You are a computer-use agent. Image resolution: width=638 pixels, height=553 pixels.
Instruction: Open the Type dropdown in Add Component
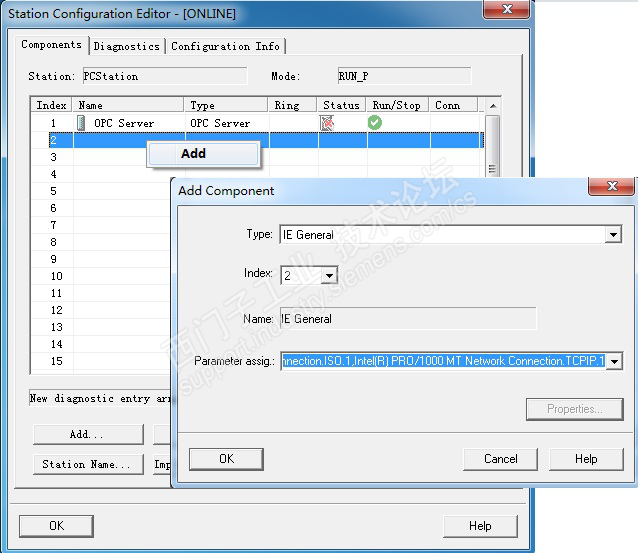(613, 234)
